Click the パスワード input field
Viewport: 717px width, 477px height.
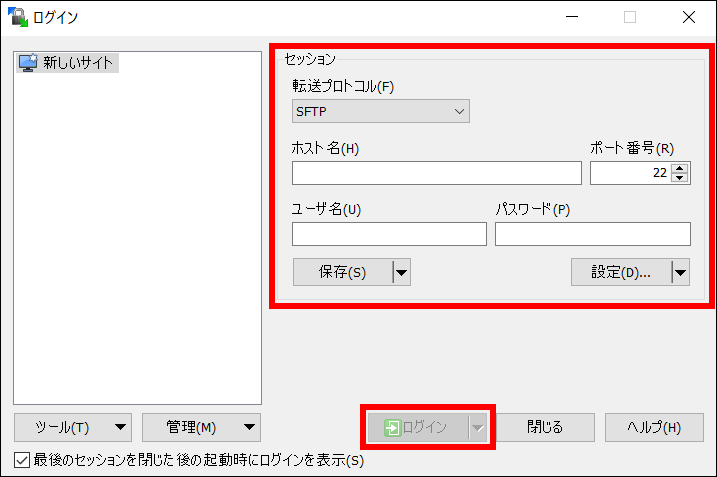592,234
